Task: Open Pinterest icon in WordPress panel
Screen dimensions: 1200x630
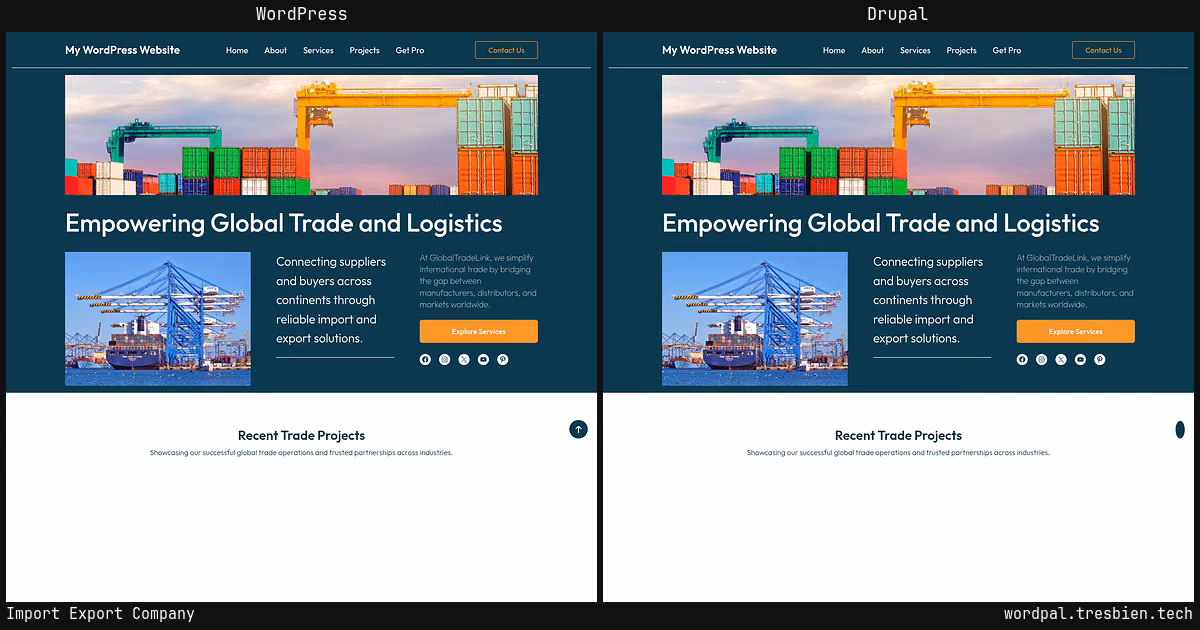Action: pos(503,360)
